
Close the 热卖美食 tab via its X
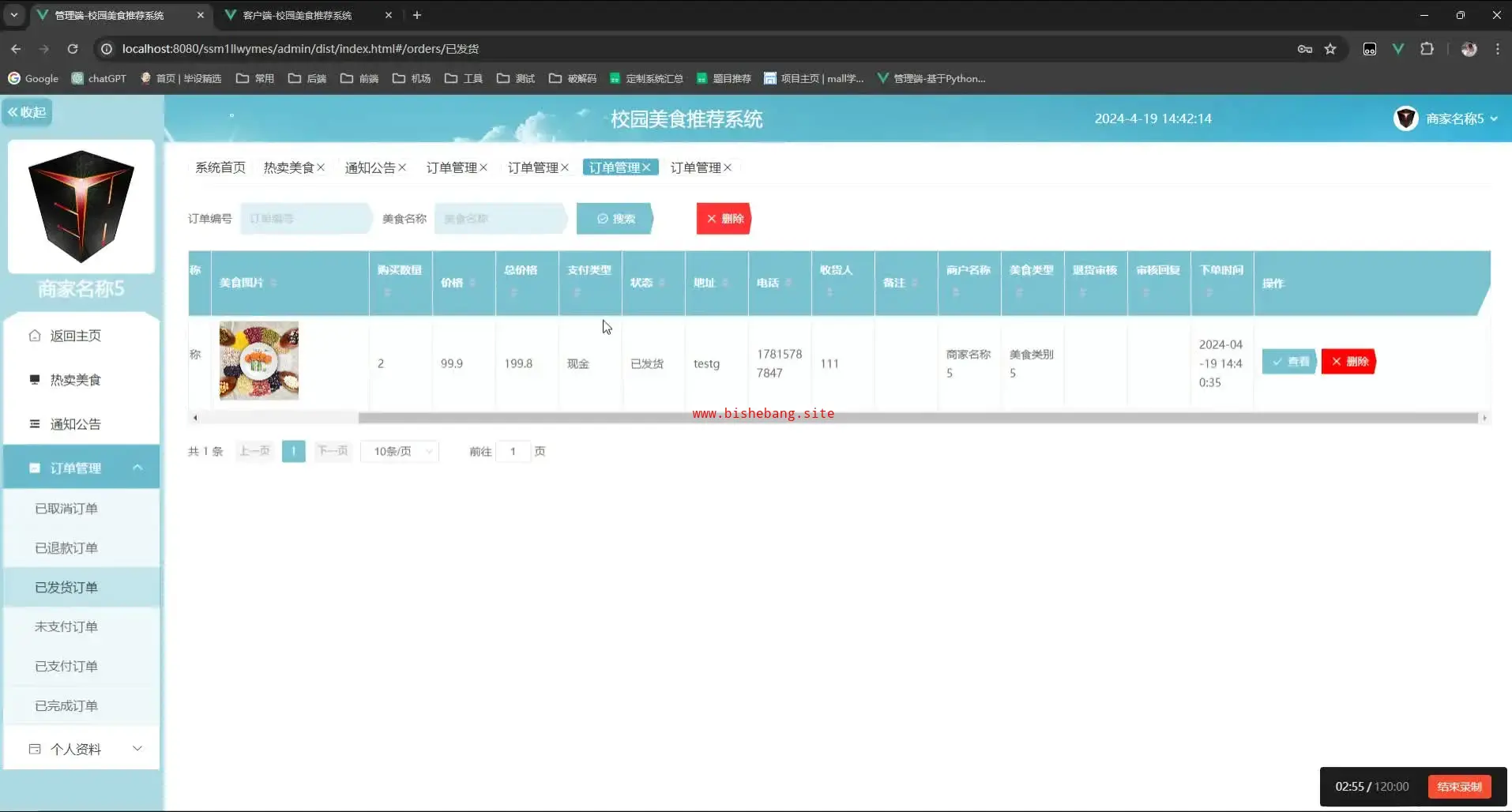pyautogui.click(x=321, y=167)
